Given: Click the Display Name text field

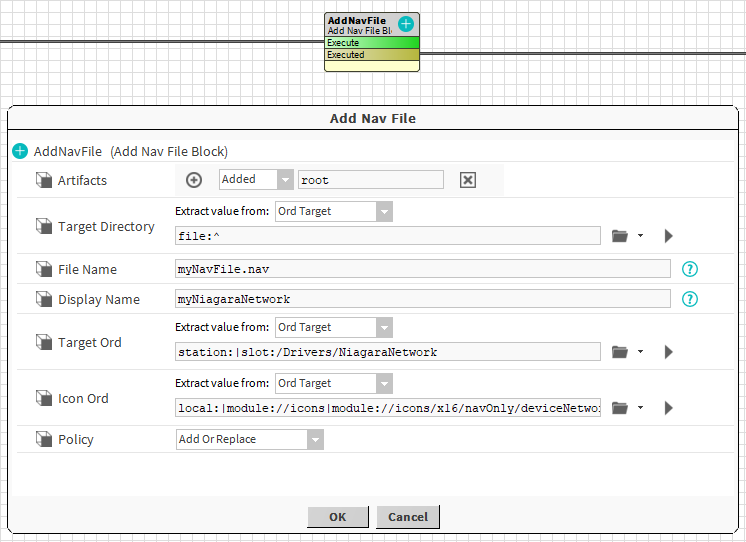Looking at the screenshot, I should point(422,299).
